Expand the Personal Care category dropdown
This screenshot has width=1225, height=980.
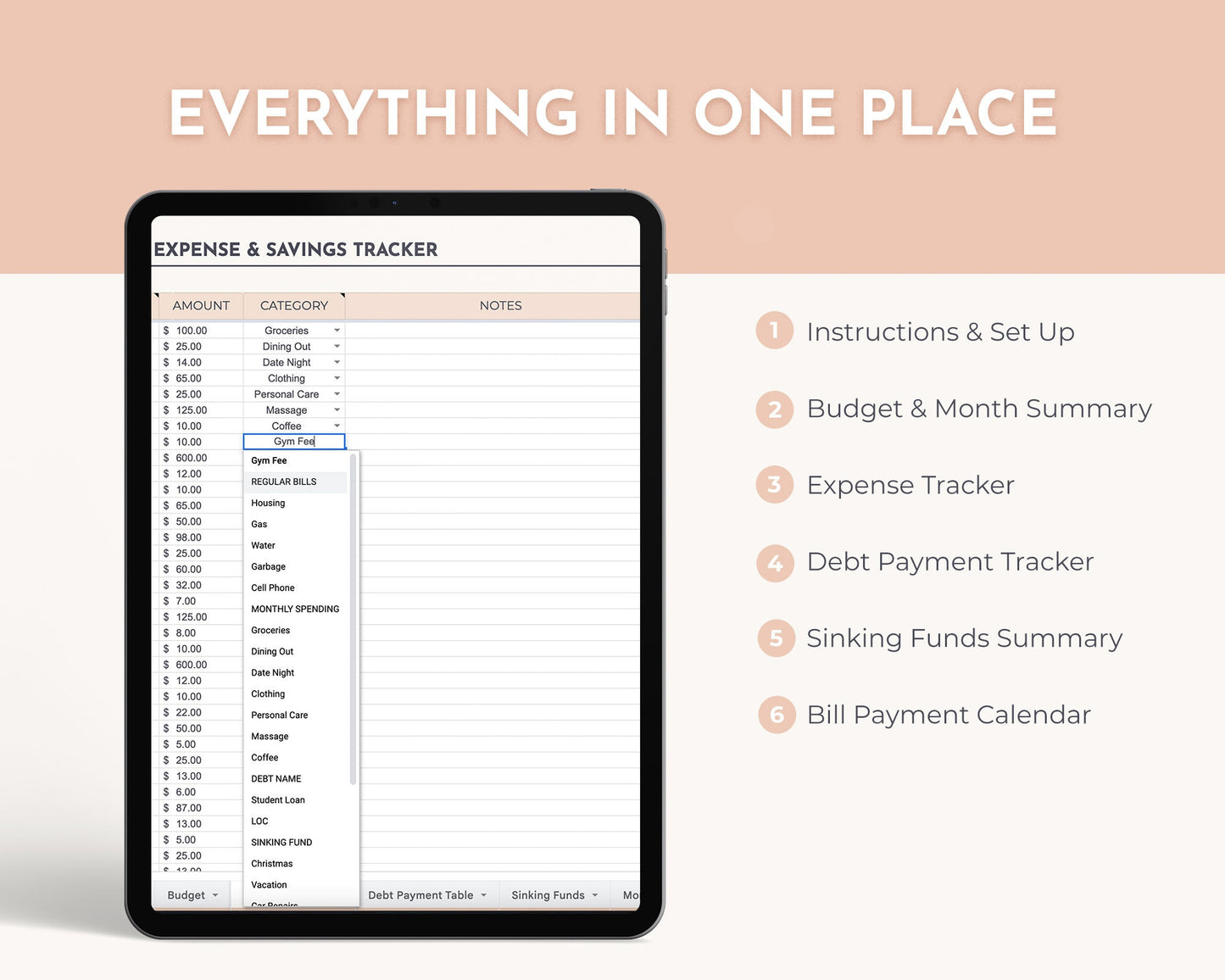(x=337, y=393)
